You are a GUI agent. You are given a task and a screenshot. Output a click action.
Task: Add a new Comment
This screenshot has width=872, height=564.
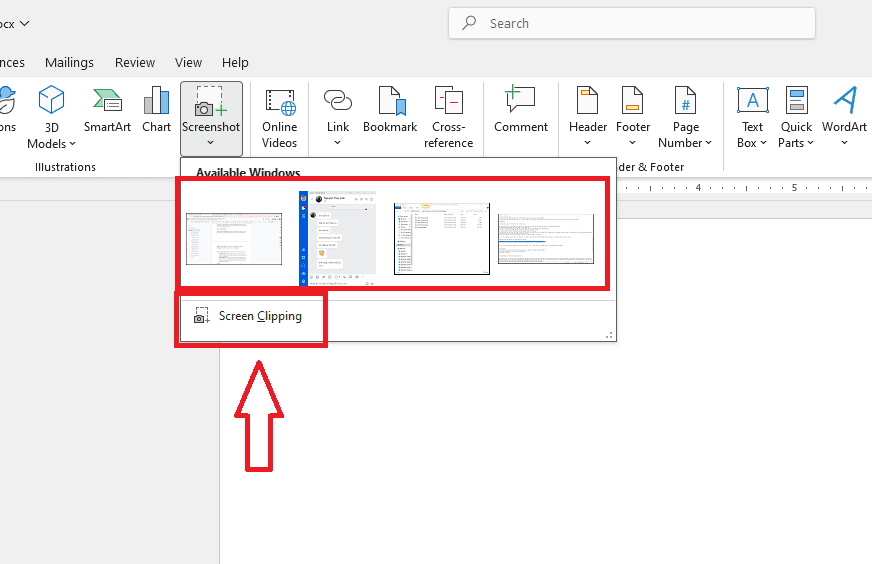pos(521,110)
